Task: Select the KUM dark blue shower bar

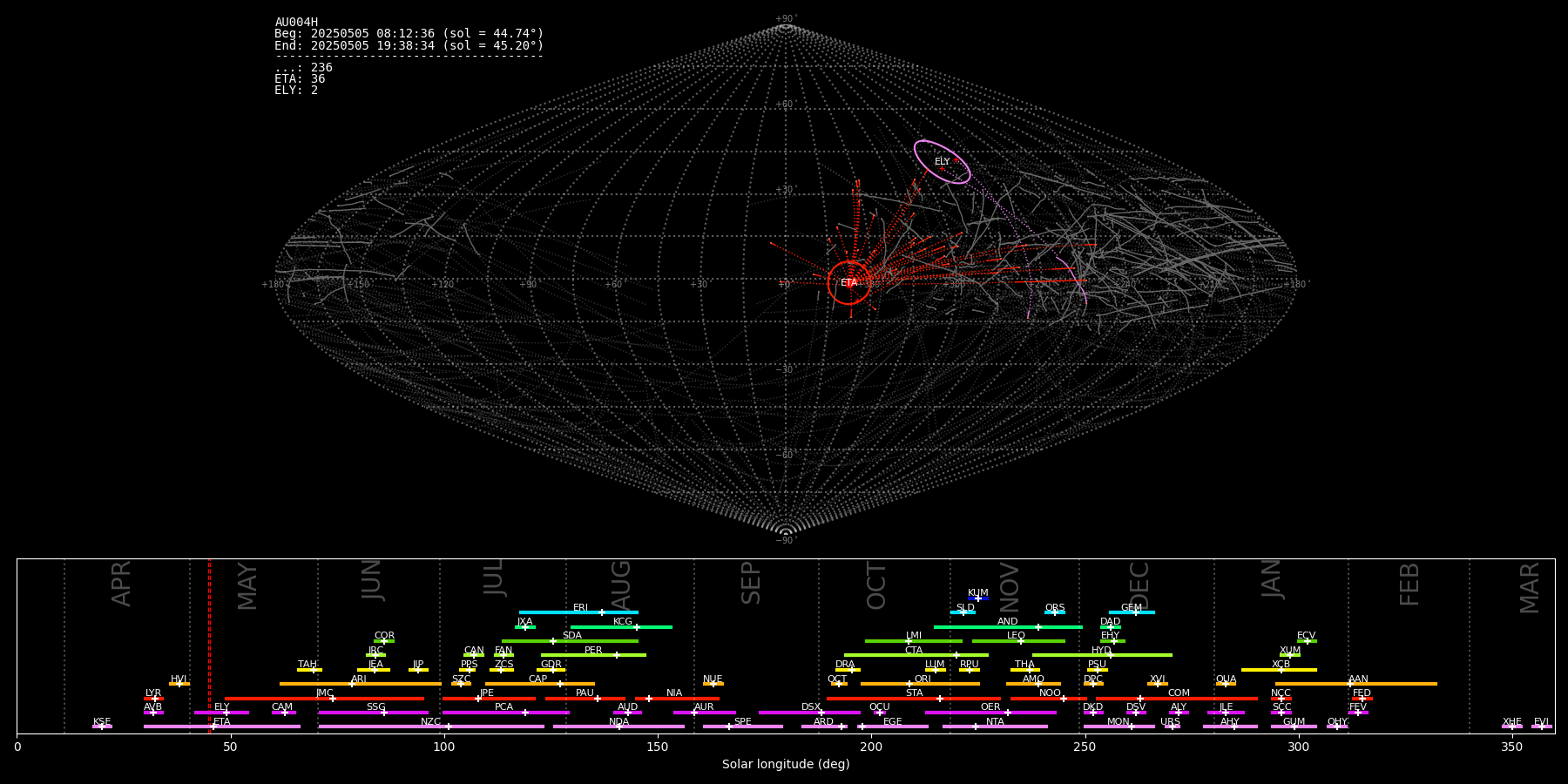Action: tap(978, 598)
